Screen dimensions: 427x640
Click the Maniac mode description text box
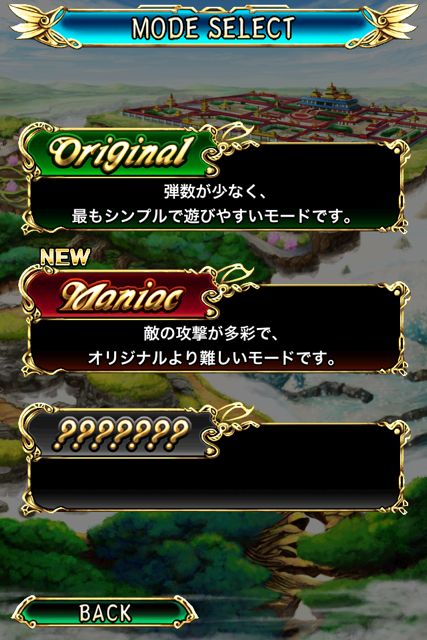coord(216,346)
